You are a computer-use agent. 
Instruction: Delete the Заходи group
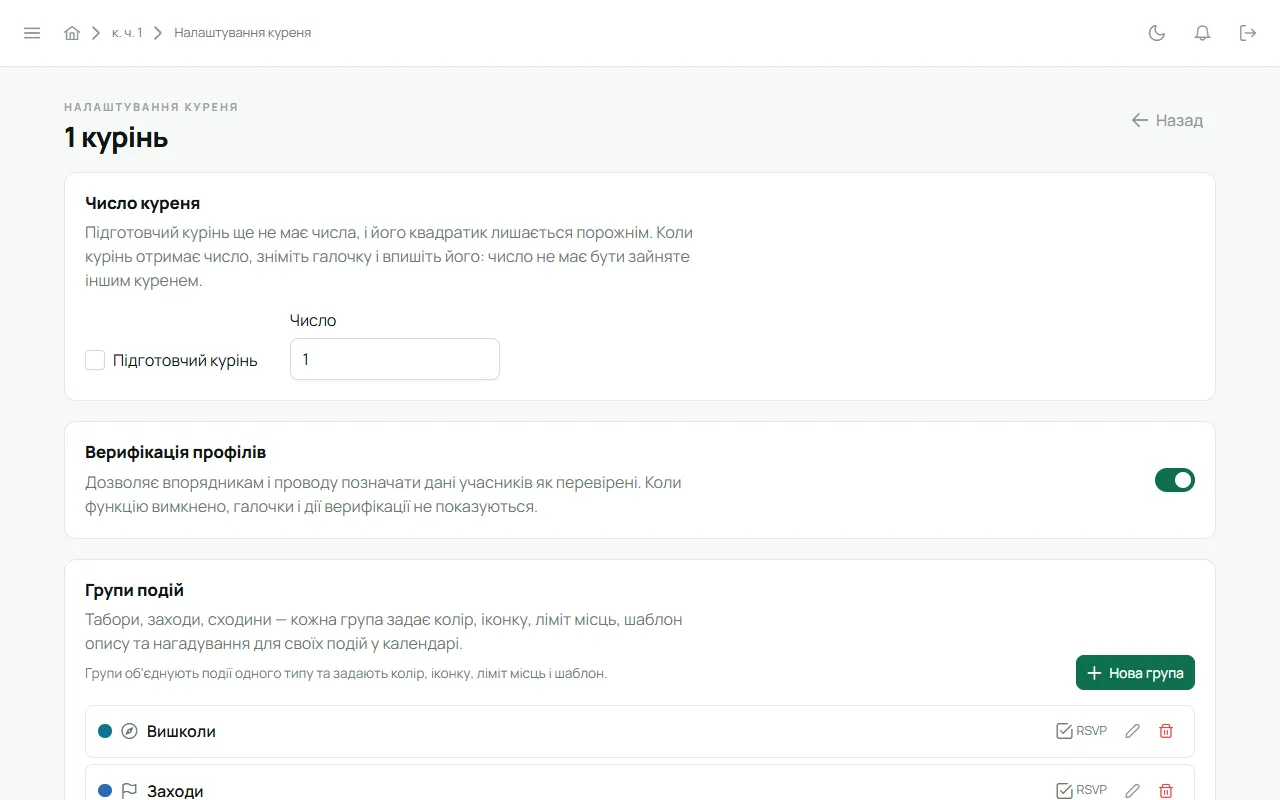pyautogui.click(x=1166, y=790)
